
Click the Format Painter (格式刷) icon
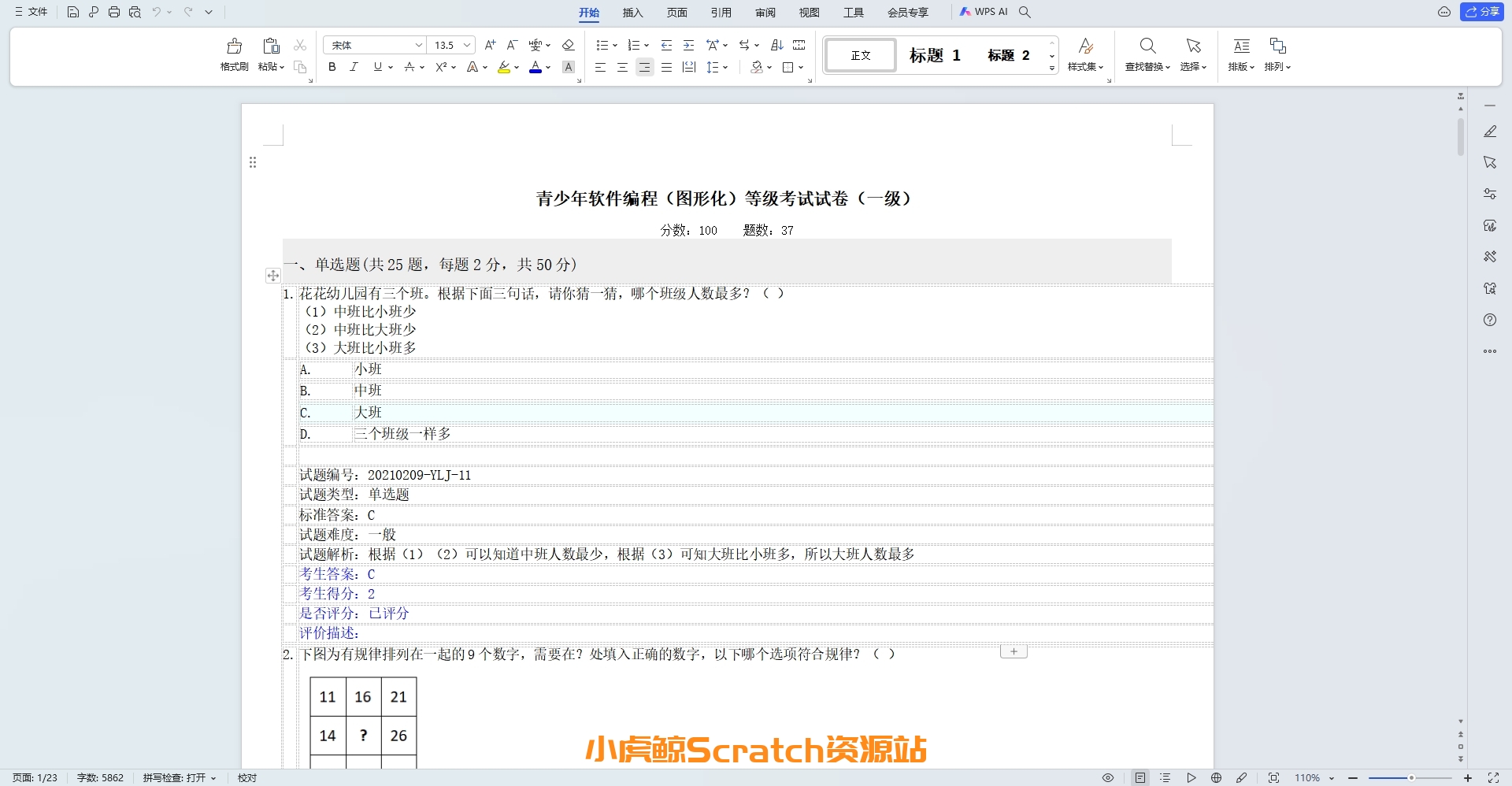[x=235, y=46]
